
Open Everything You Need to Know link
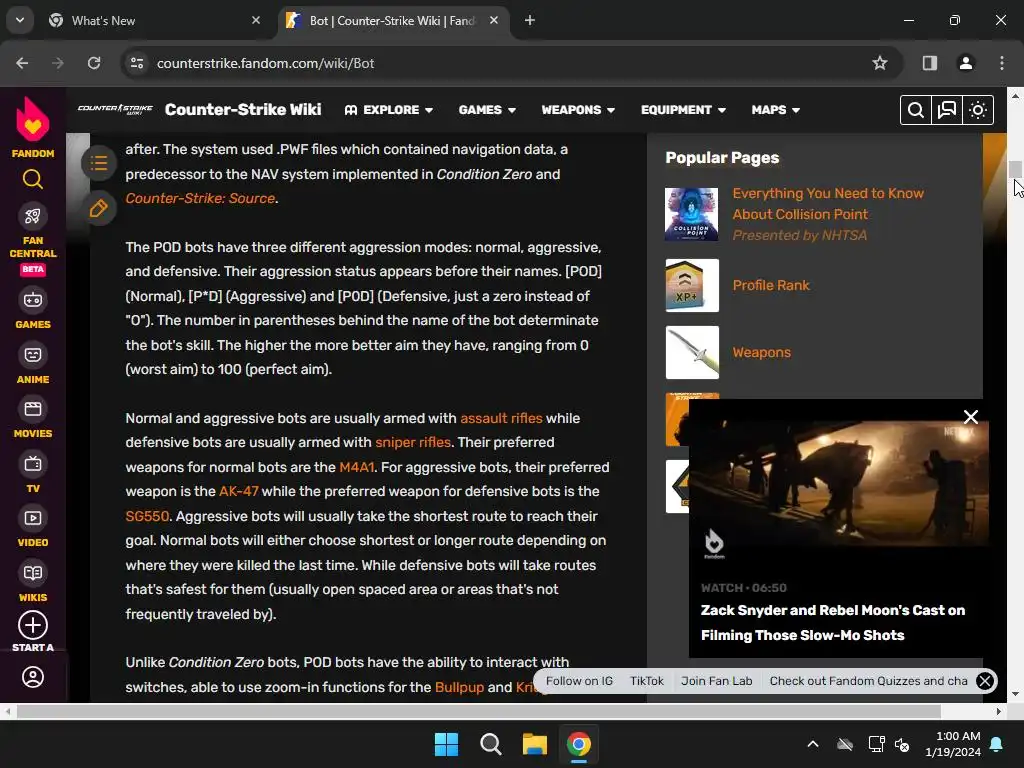(x=827, y=204)
